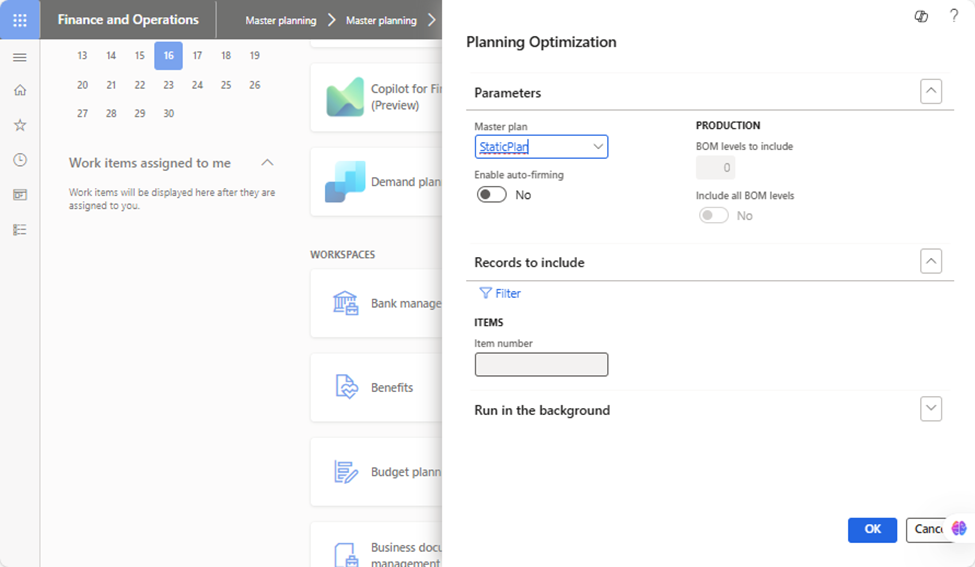This screenshot has width=975, height=567.
Task: Select calendar date 13
Action: click(82, 55)
